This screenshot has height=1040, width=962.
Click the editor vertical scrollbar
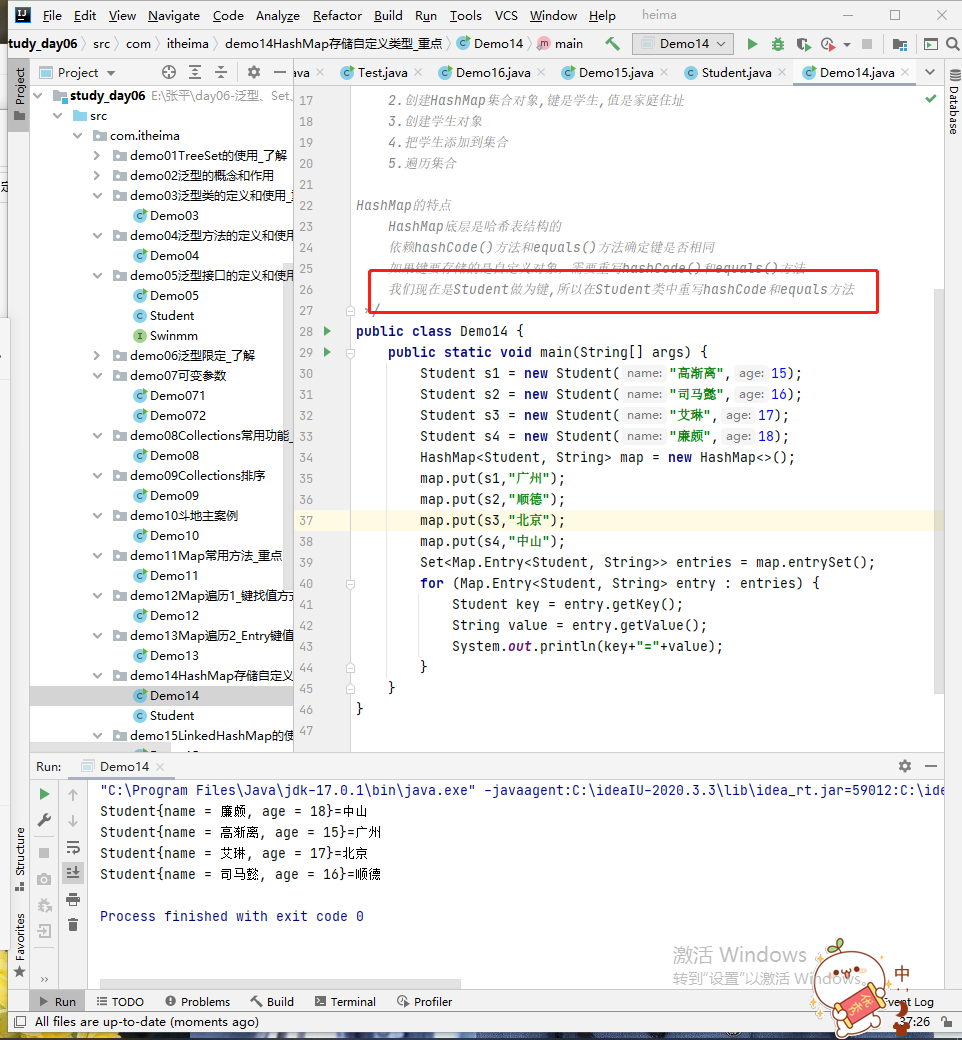pyautogui.click(x=938, y=491)
